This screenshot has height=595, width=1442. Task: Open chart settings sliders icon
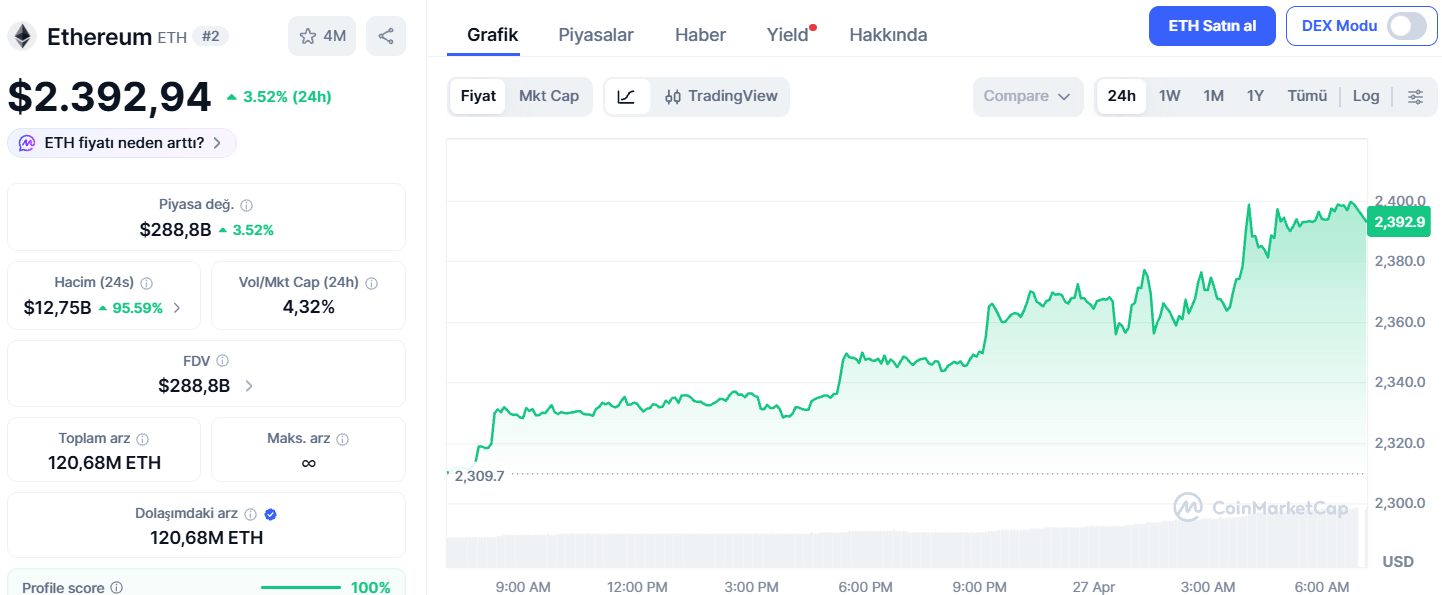(x=1415, y=97)
